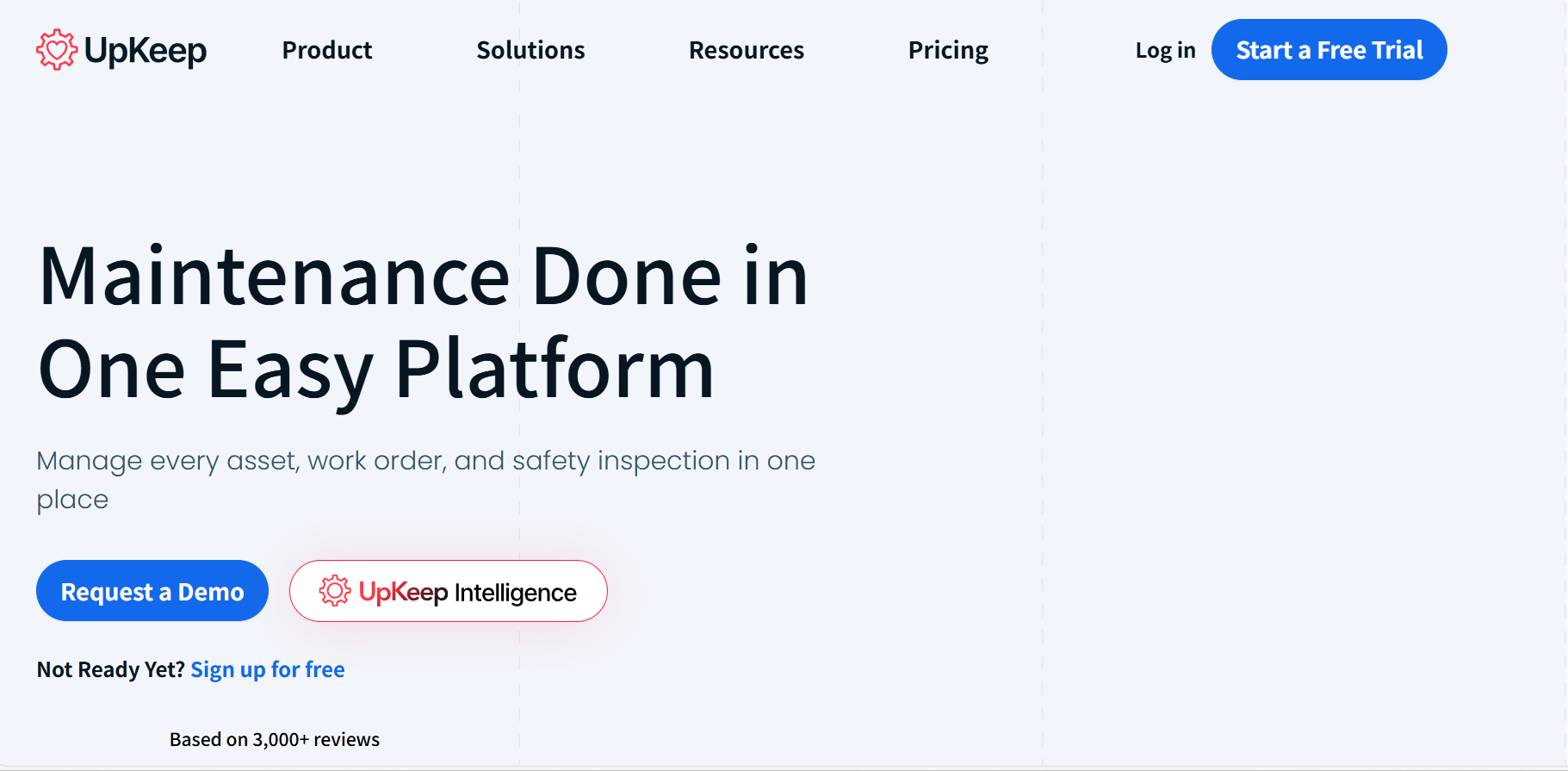Open the Product menu
Screen dimensions: 1568x771
click(x=327, y=50)
